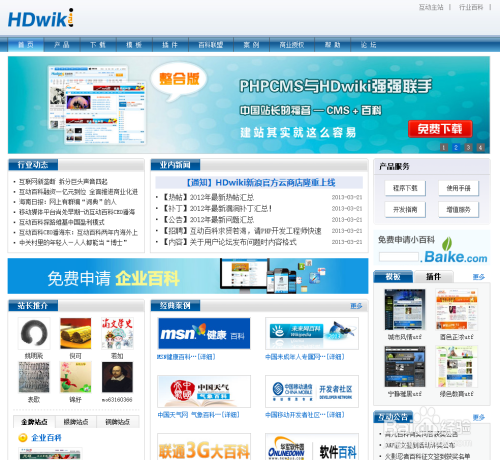The image size is (500, 460).
Task: Click the msn 健康百科 case image
Action: pos(204,333)
